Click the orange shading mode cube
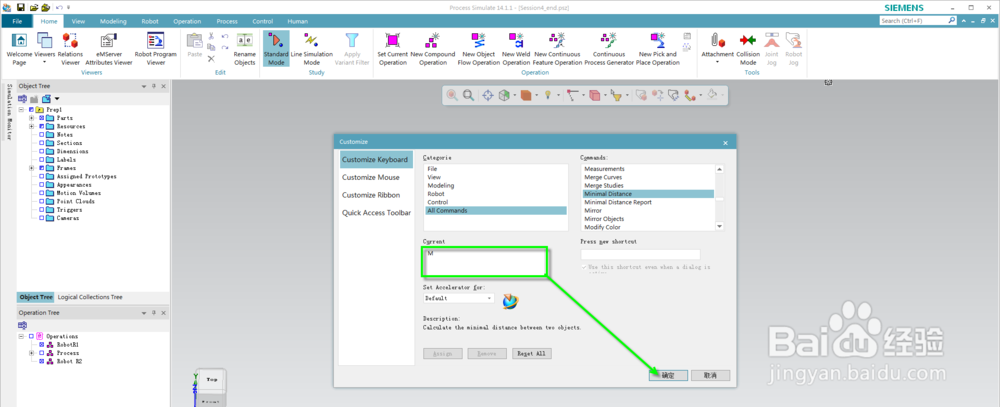This screenshot has height=407, width=1000. 526,95
